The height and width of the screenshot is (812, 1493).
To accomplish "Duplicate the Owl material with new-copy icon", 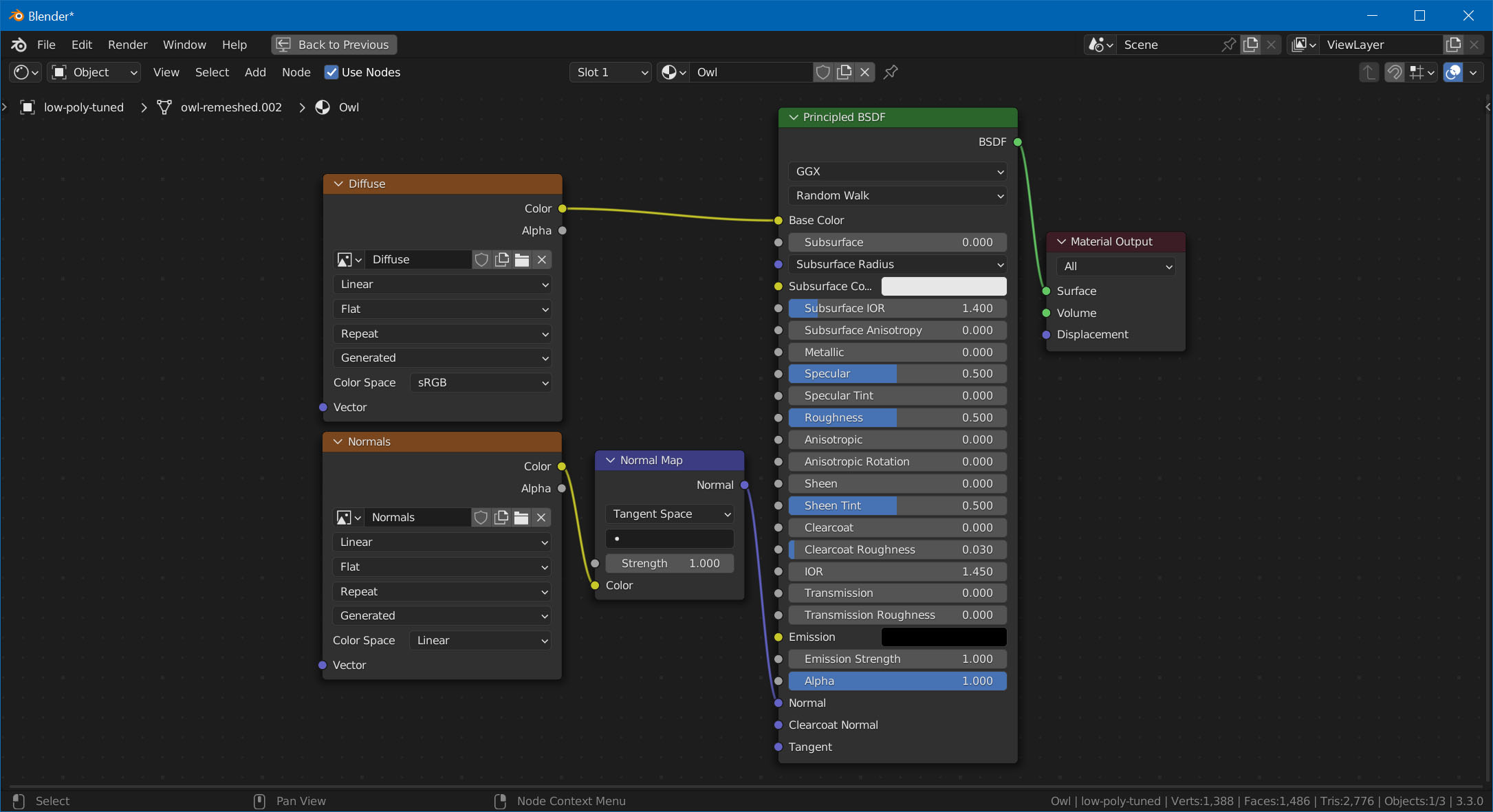I will click(844, 72).
